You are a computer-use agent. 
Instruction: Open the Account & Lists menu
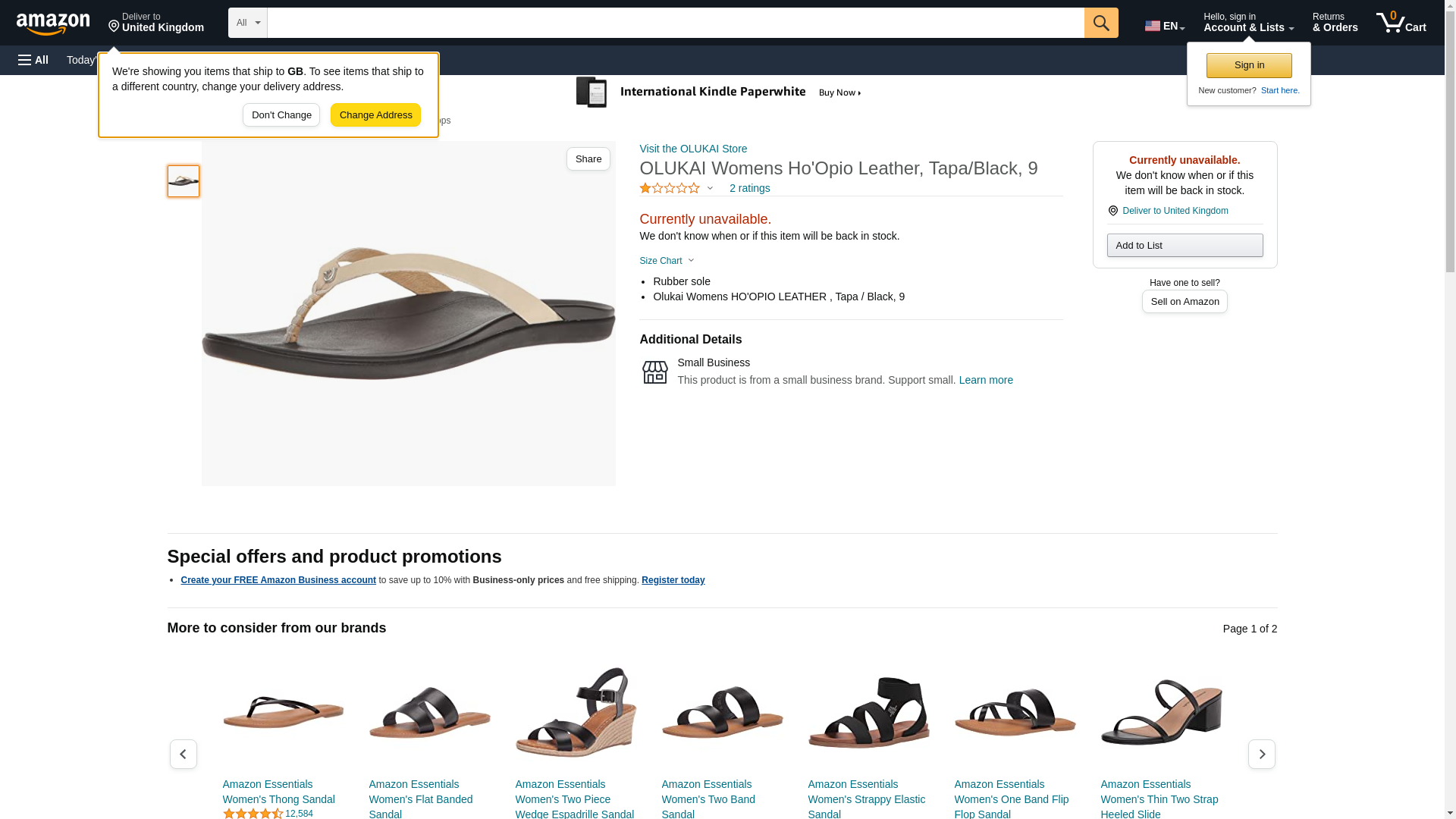click(1248, 23)
